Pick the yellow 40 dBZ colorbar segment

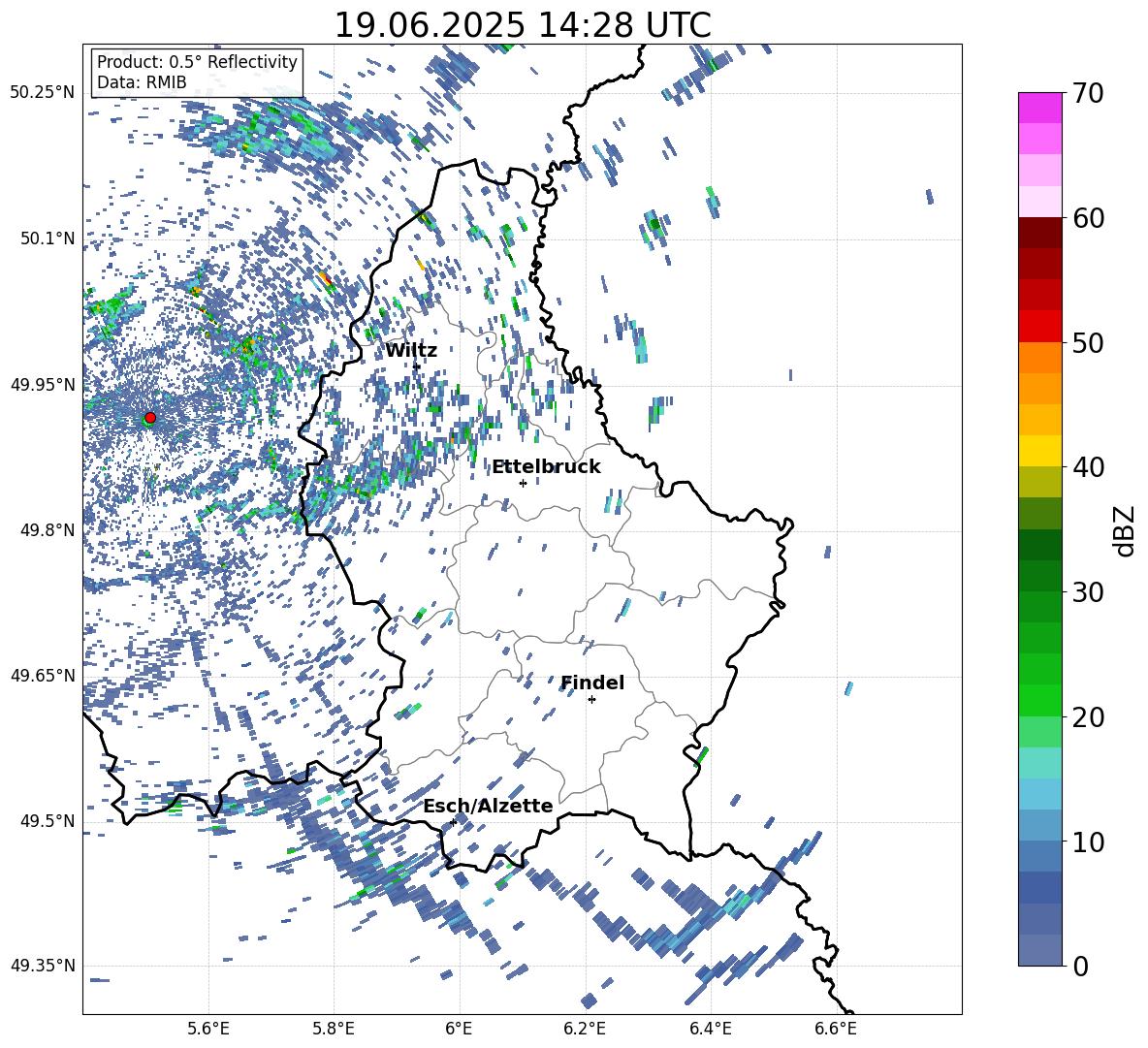pyautogui.click(x=1040, y=451)
